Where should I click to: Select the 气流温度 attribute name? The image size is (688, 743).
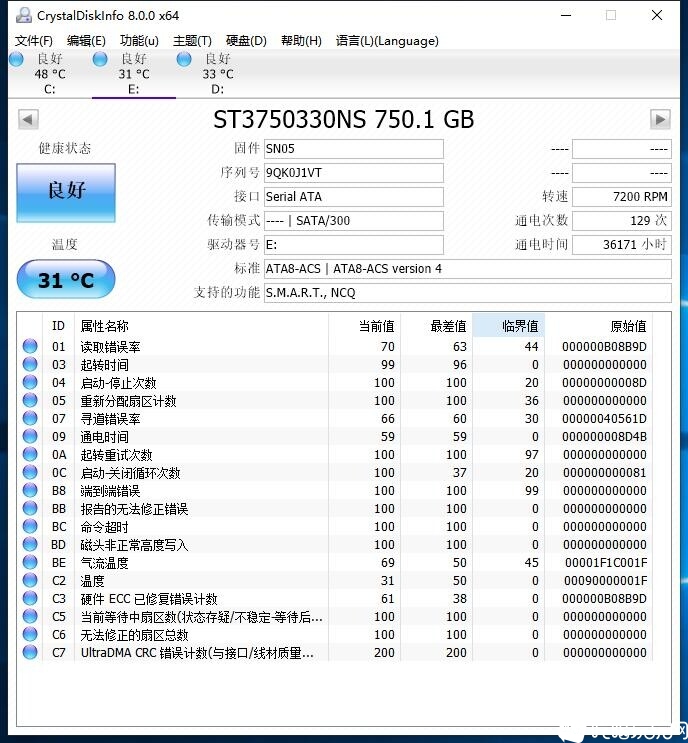104,563
